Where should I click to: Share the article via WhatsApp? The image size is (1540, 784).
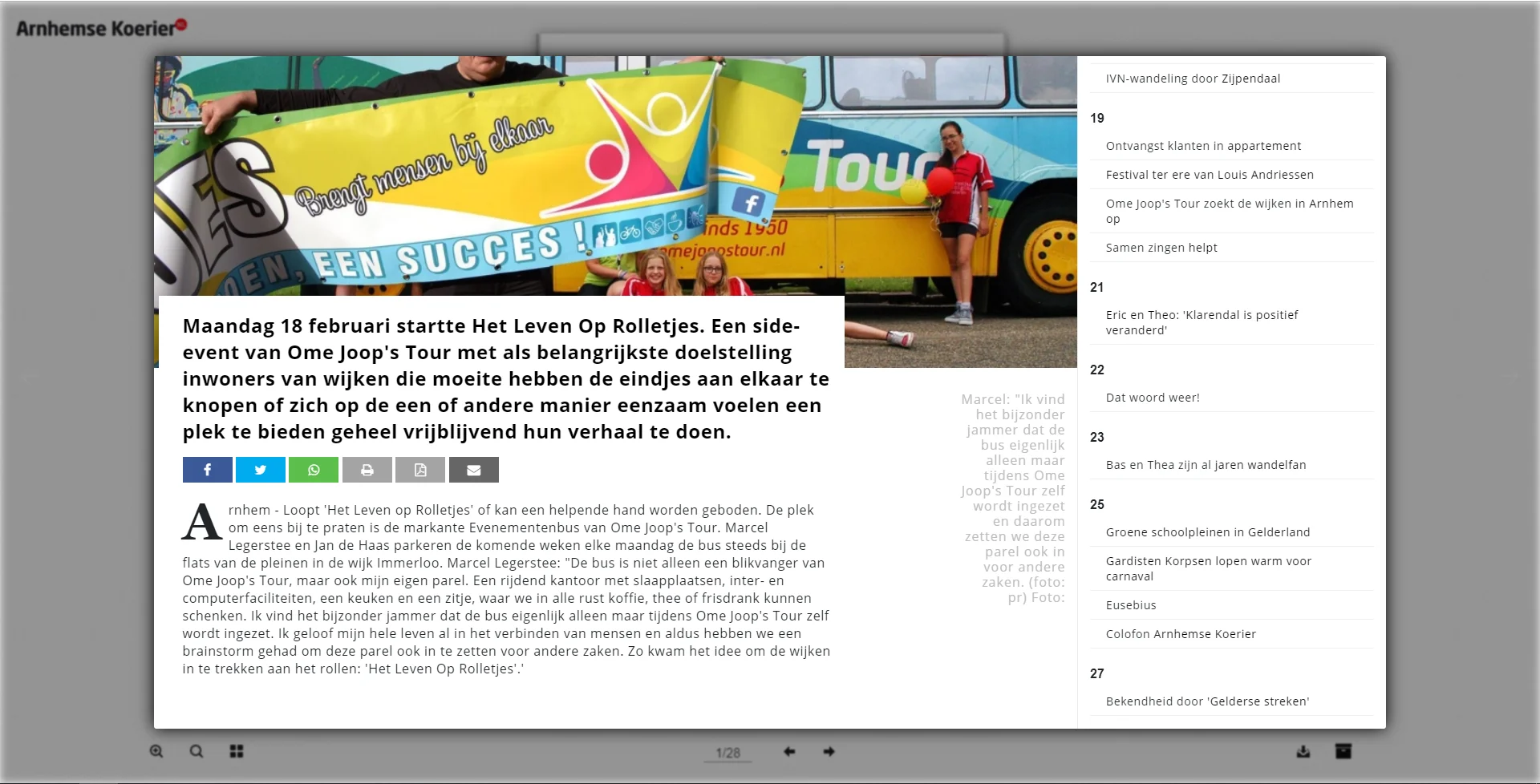point(314,470)
